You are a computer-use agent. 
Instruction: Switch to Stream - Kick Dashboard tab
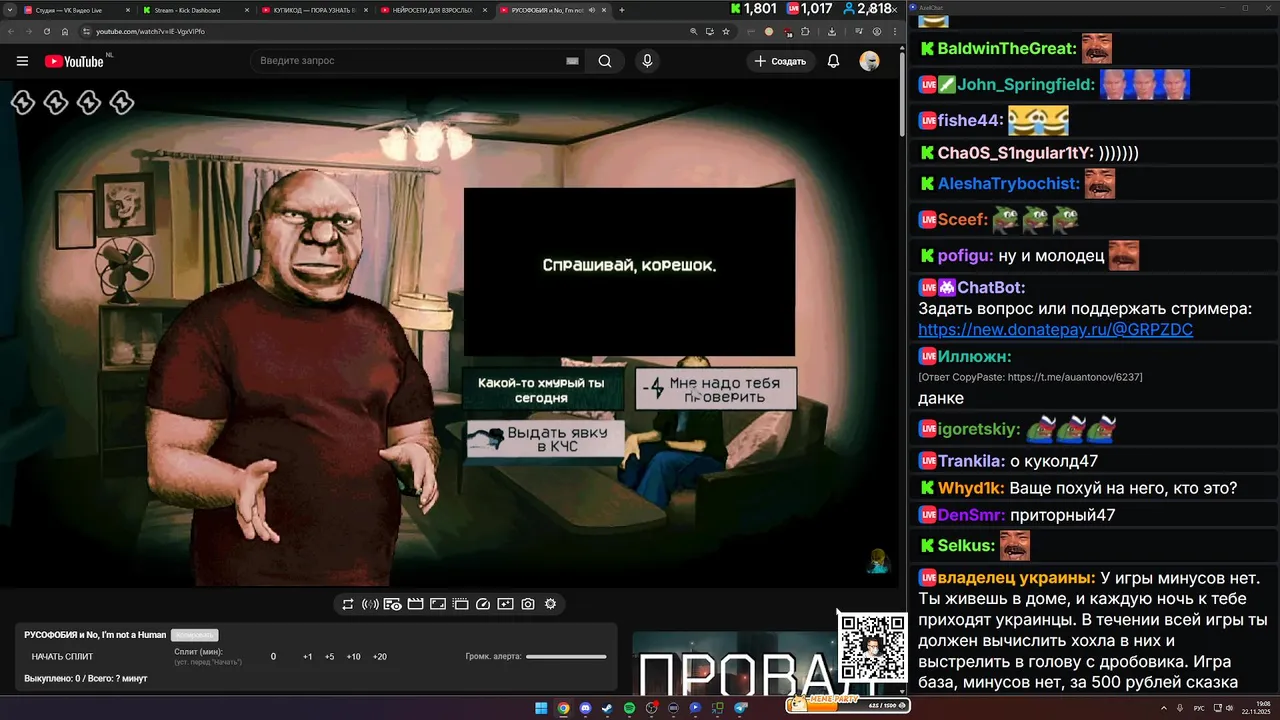(x=195, y=10)
